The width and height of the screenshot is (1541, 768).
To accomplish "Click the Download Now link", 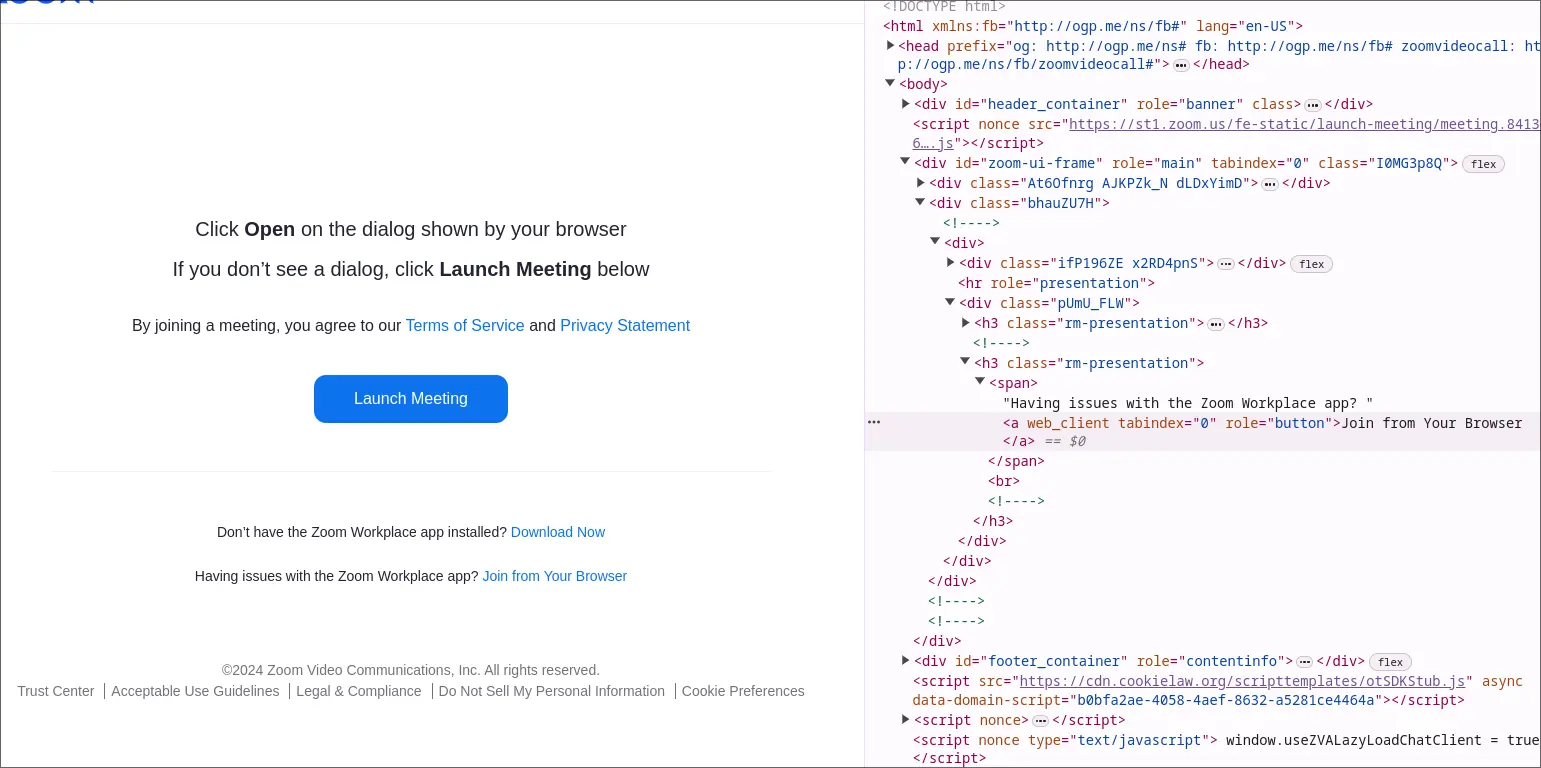I will (x=557, y=533).
